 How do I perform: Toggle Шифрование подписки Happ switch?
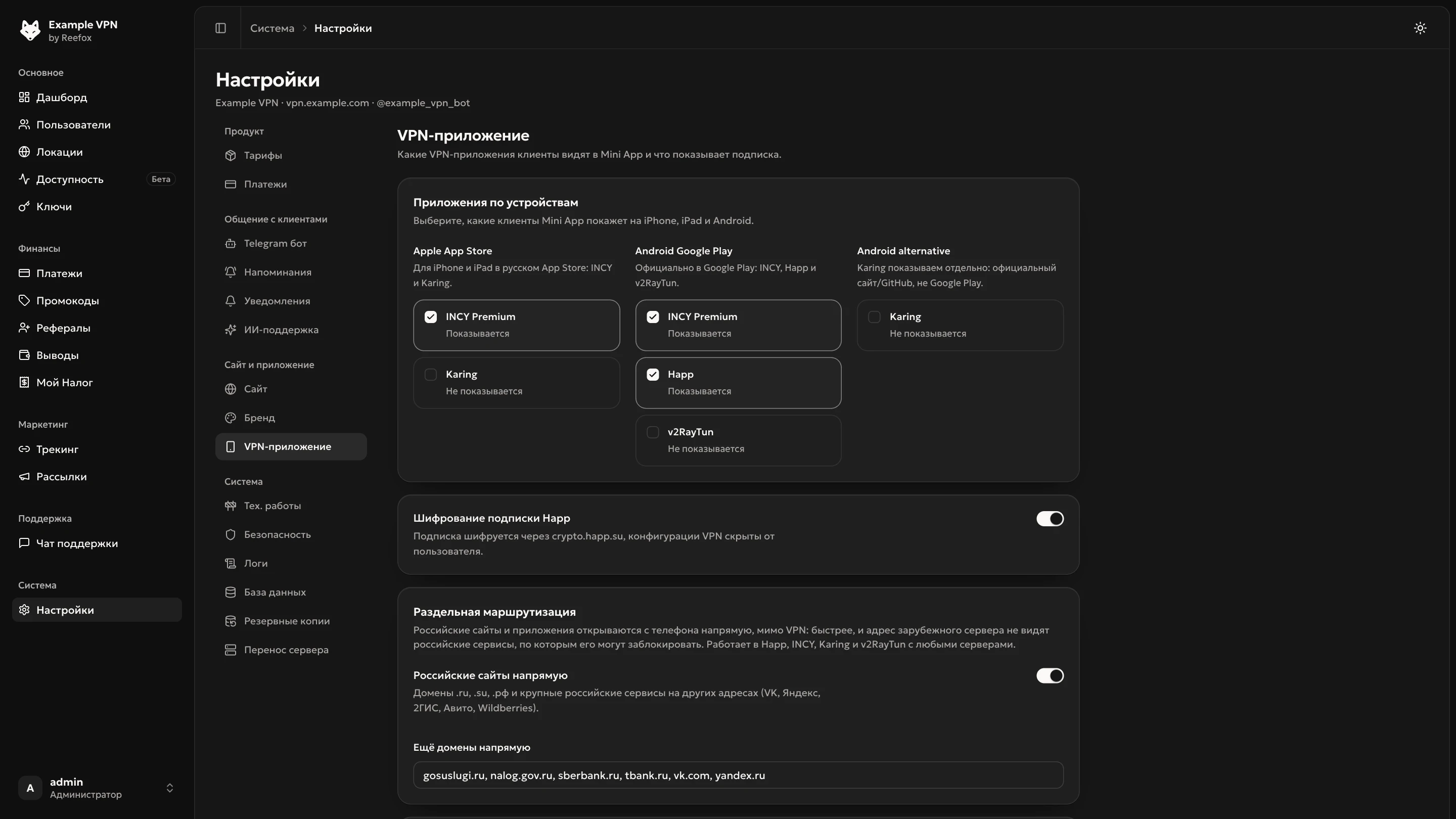click(1050, 519)
